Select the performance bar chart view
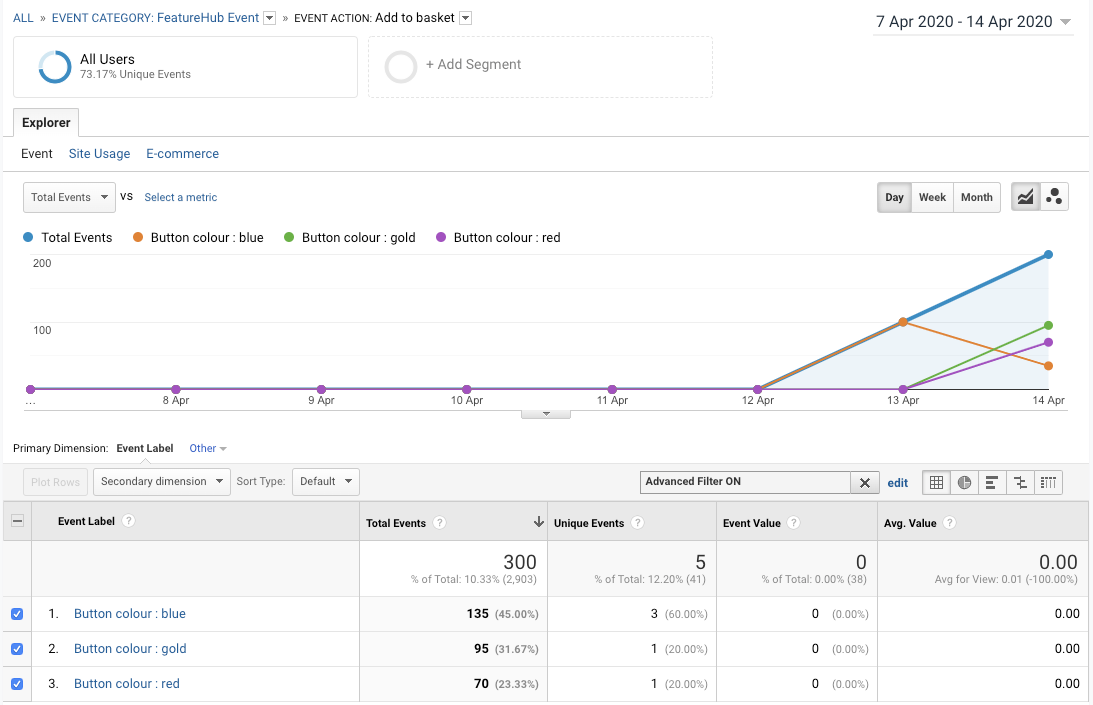The width and height of the screenshot is (1093, 705). pyautogui.click(x=991, y=482)
